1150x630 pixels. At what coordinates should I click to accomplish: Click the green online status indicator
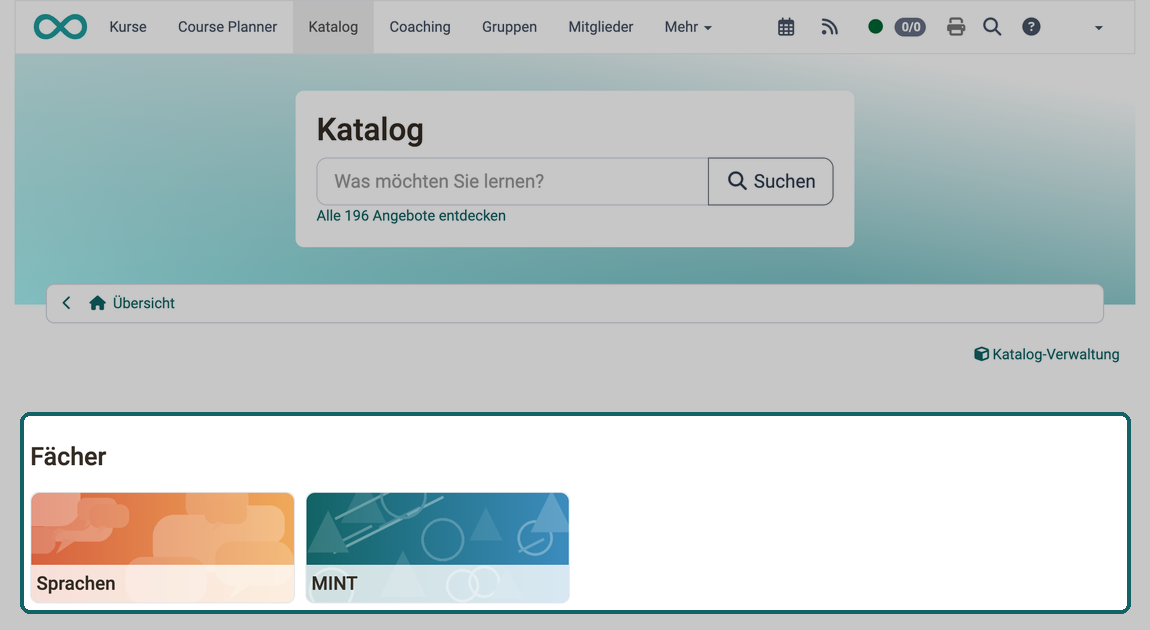[x=875, y=27]
